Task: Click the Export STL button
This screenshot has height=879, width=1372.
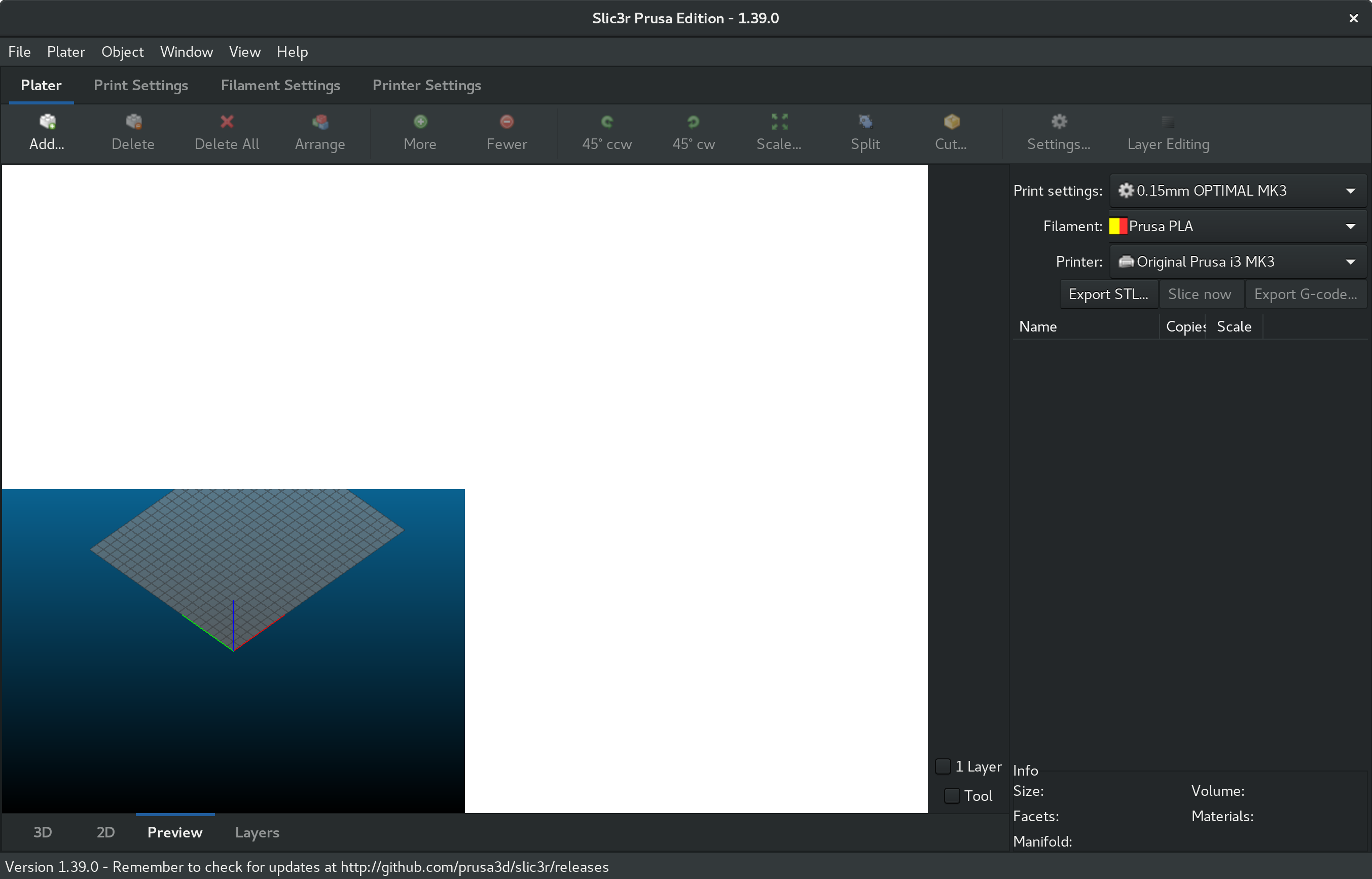Action: point(1108,294)
